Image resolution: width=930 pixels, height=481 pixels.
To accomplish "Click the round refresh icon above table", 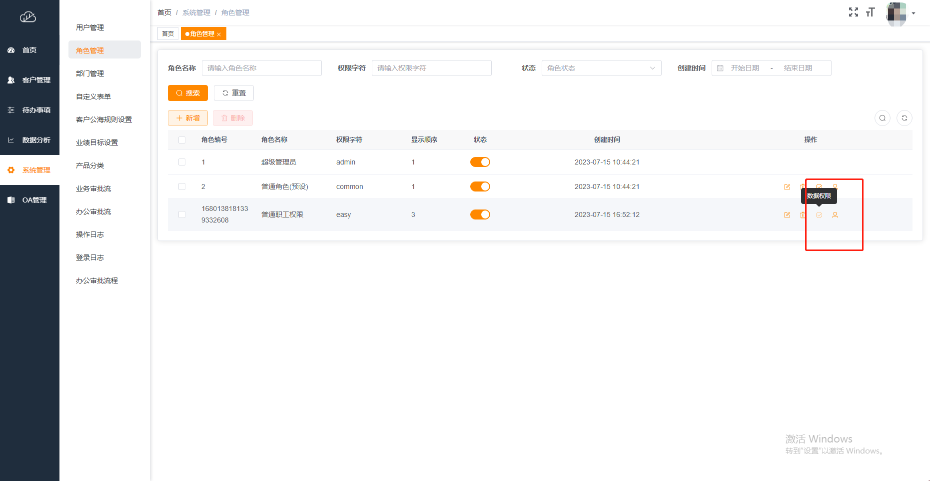I will pos(904,117).
